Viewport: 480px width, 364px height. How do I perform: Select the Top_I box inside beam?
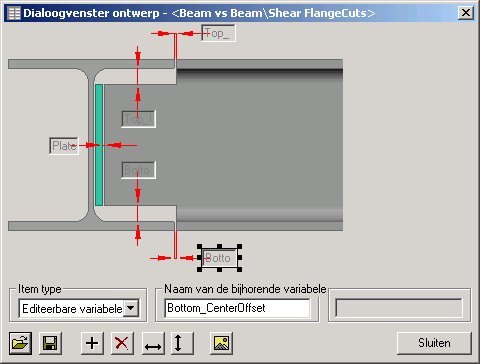[x=138, y=119]
